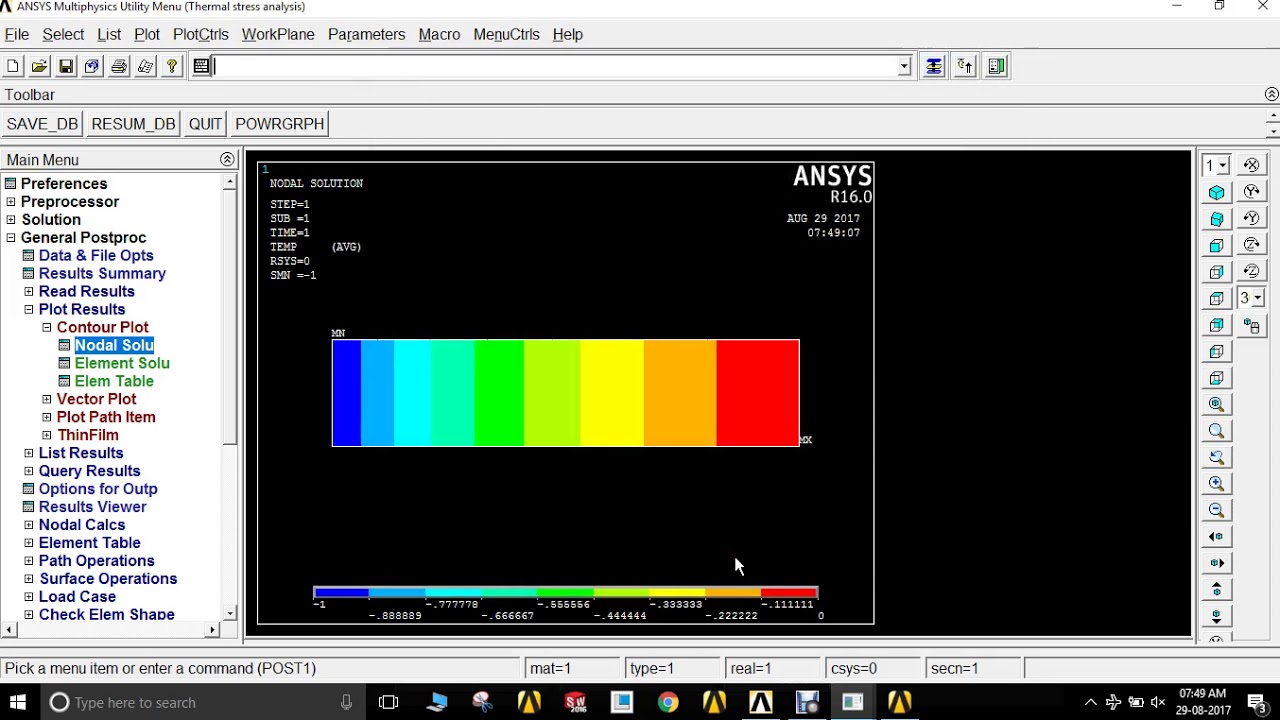Open the Pan-Zoom-Rotate toolbar icon
Screen dimensions: 1280x720
tap(92, 67)
